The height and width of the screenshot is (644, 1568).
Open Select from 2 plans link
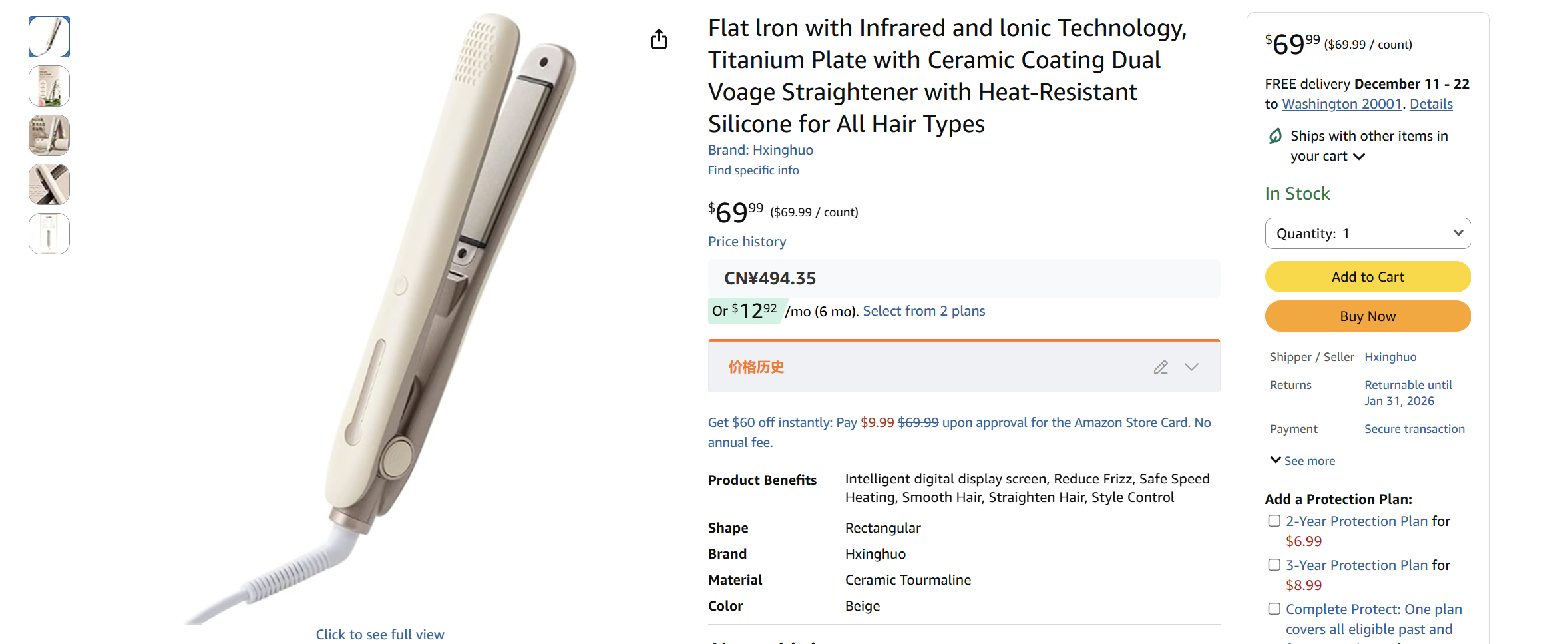(923, 310)
